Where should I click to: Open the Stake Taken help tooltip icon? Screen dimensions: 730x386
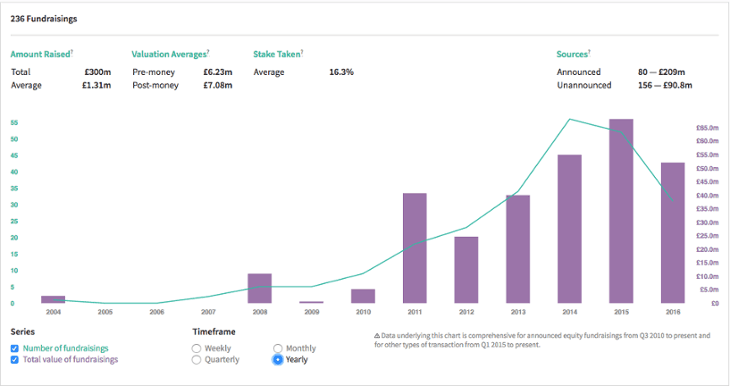coord(302,52)
